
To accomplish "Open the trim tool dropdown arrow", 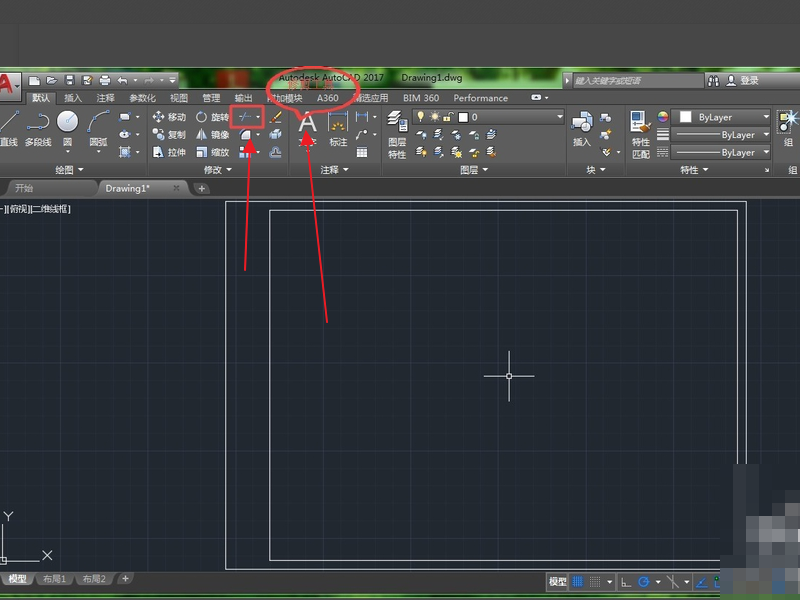I will coord(258,117).
